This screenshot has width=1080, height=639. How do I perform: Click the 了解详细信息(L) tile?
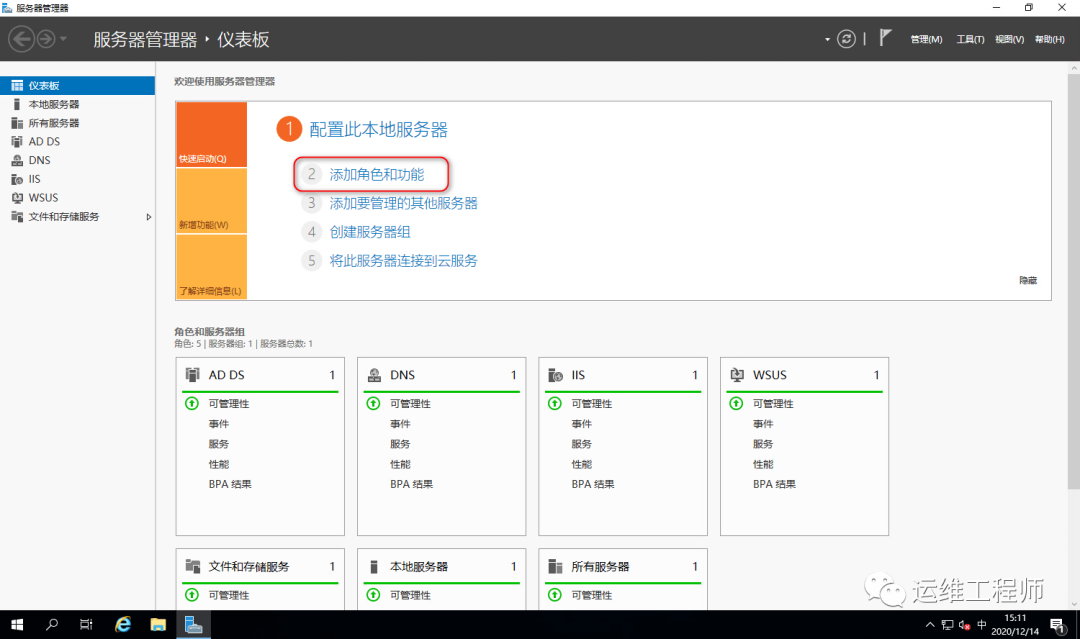[x=211, y=266]
